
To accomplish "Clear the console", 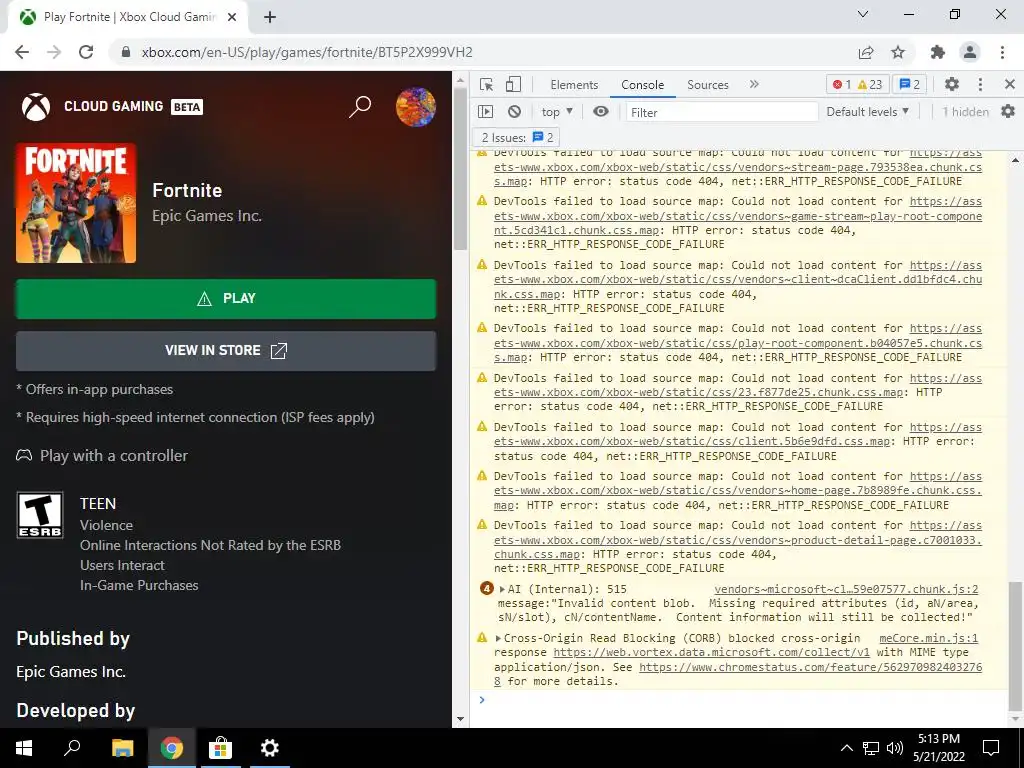I will pos(515,112).
